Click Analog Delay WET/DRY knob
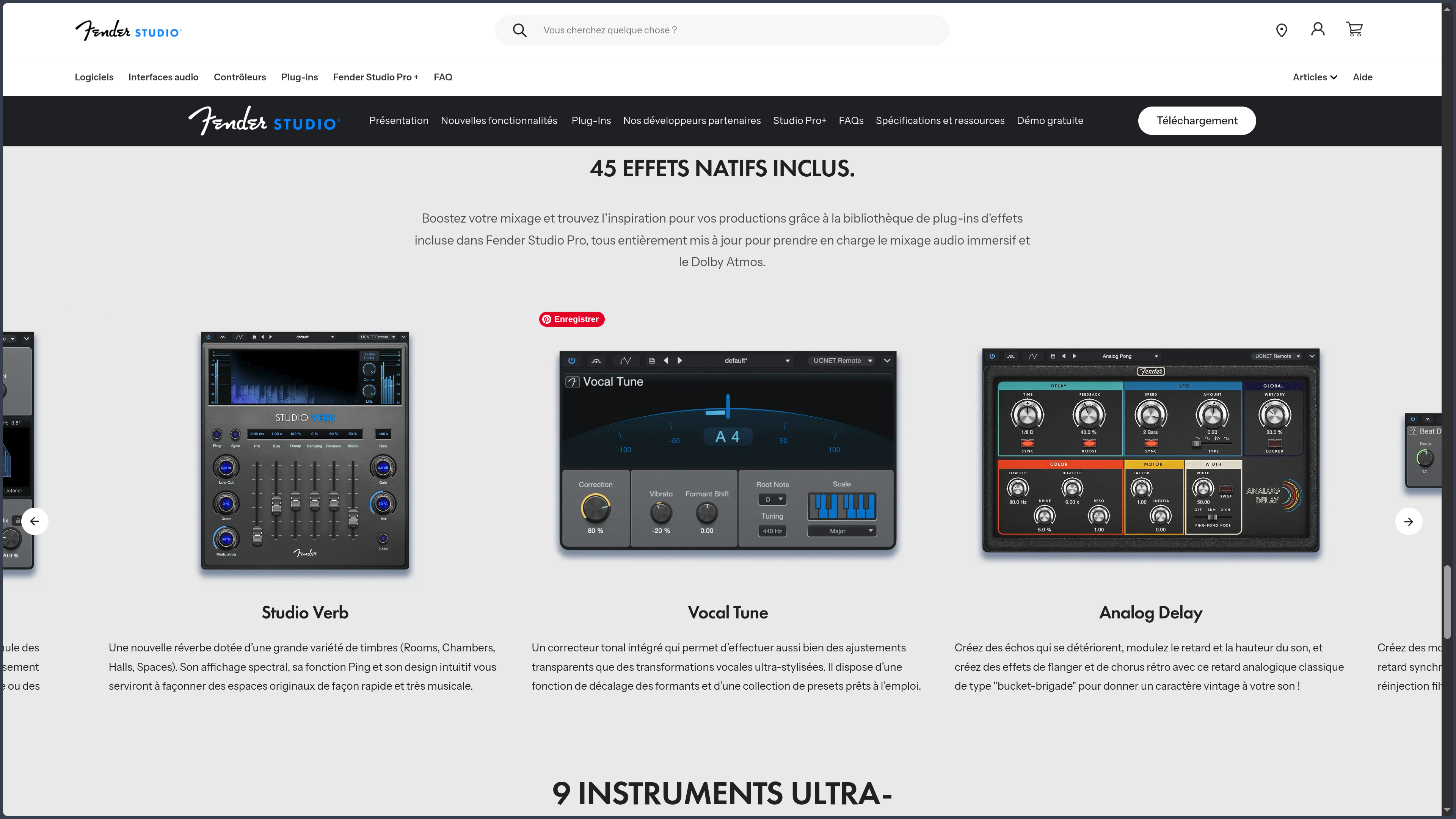The width and height of the screenshot is (1456, 819). click(1274, 414)
